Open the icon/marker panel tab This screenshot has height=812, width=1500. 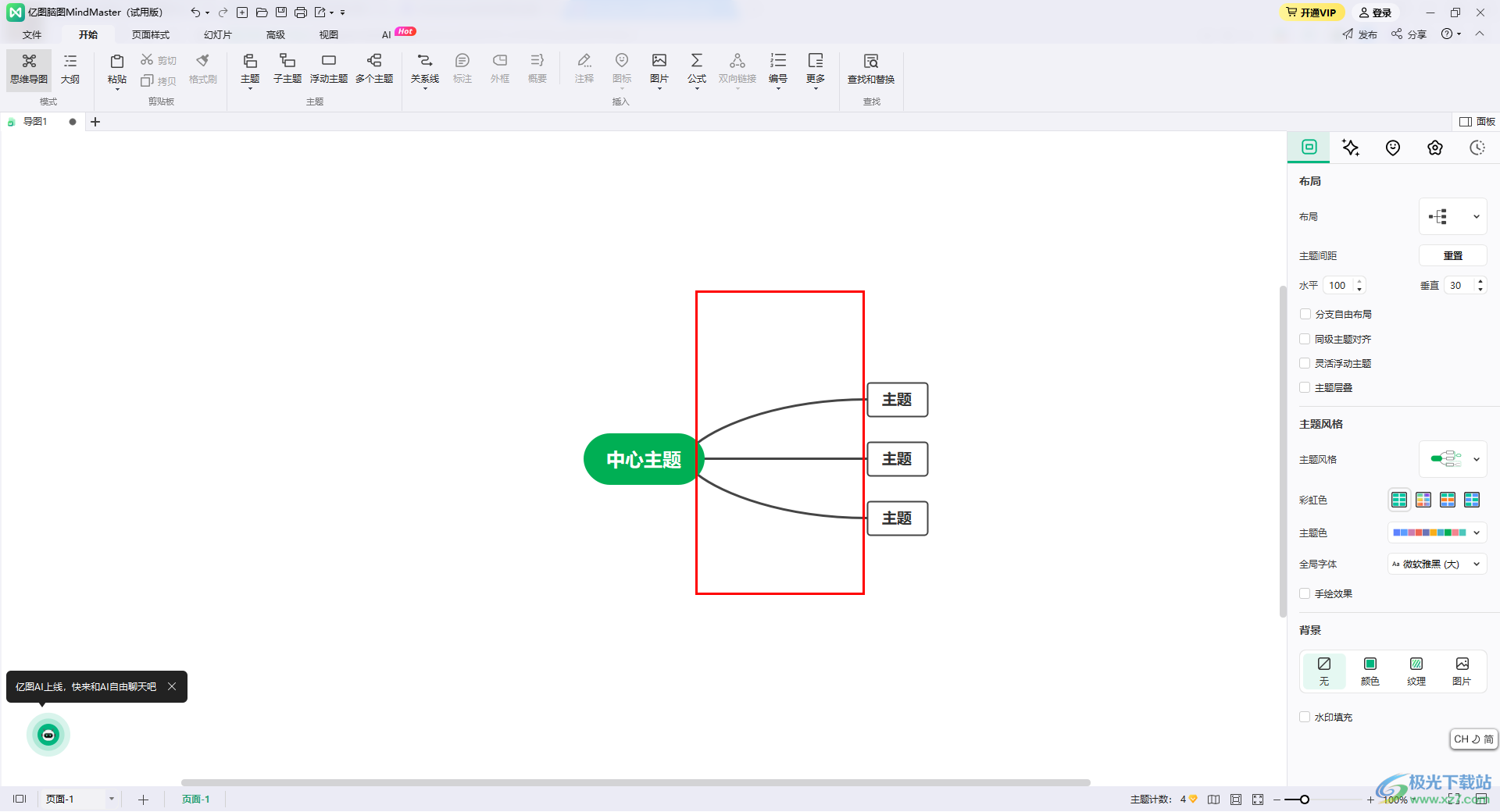pyautogui.click(x=1393, y=148)
